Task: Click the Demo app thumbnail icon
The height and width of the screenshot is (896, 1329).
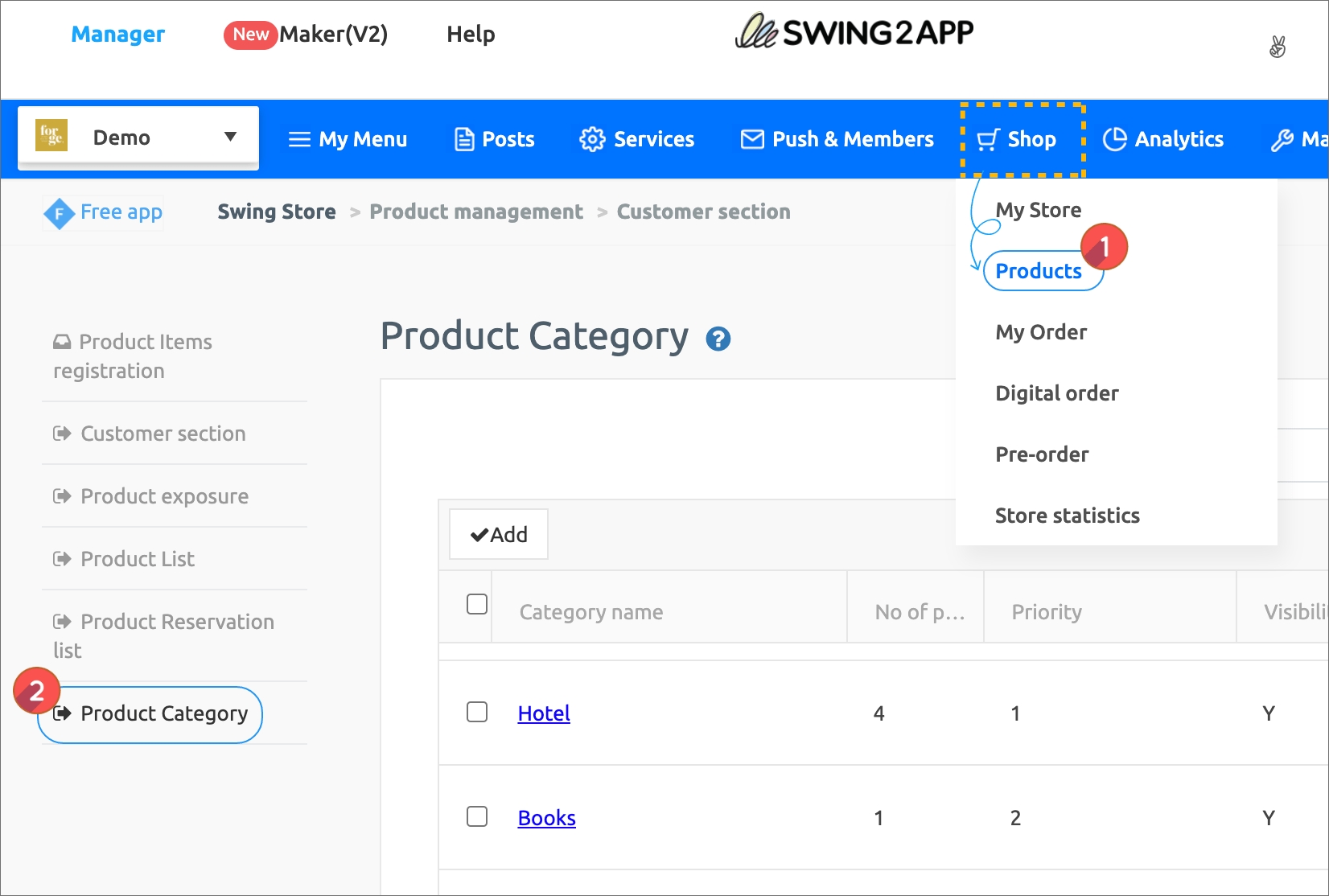Action: coord(51,136)
